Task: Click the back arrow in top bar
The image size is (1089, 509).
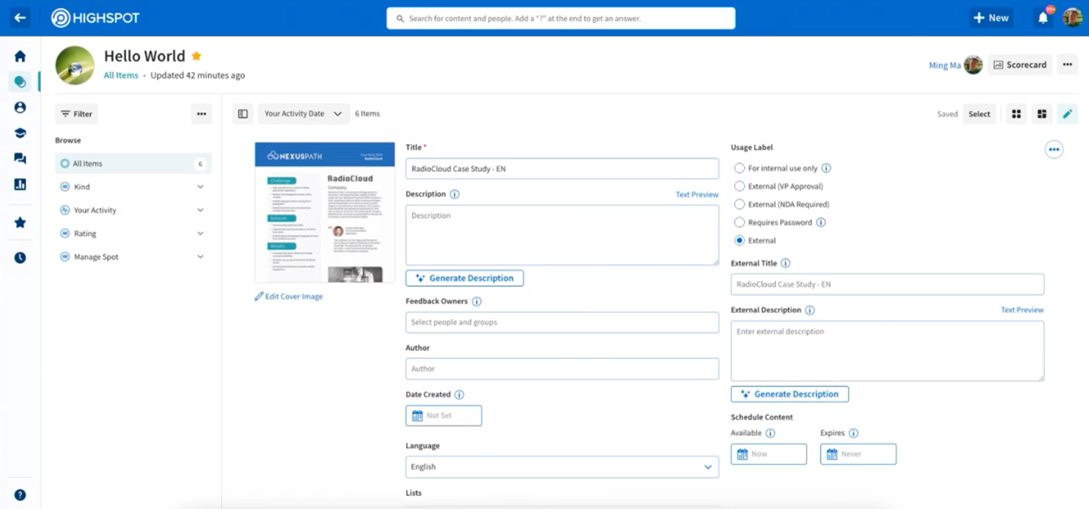Action: click(x=20, y=18)
